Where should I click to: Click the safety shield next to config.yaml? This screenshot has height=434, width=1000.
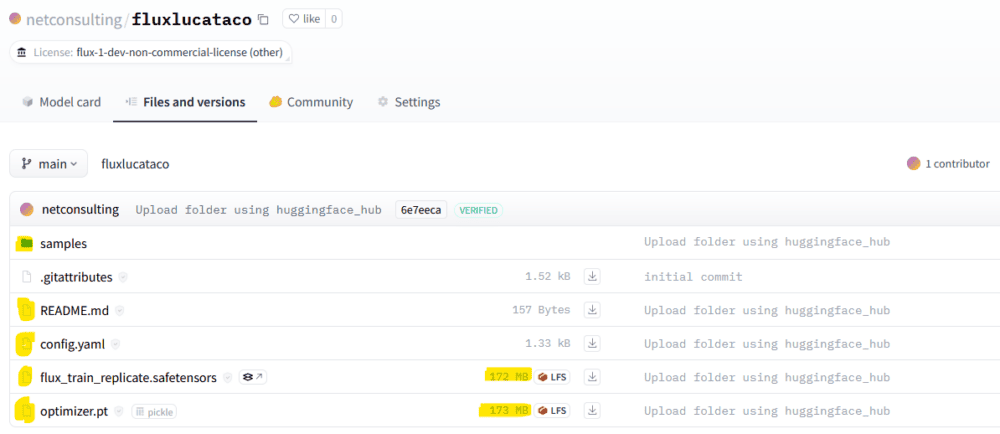[115, 344]
